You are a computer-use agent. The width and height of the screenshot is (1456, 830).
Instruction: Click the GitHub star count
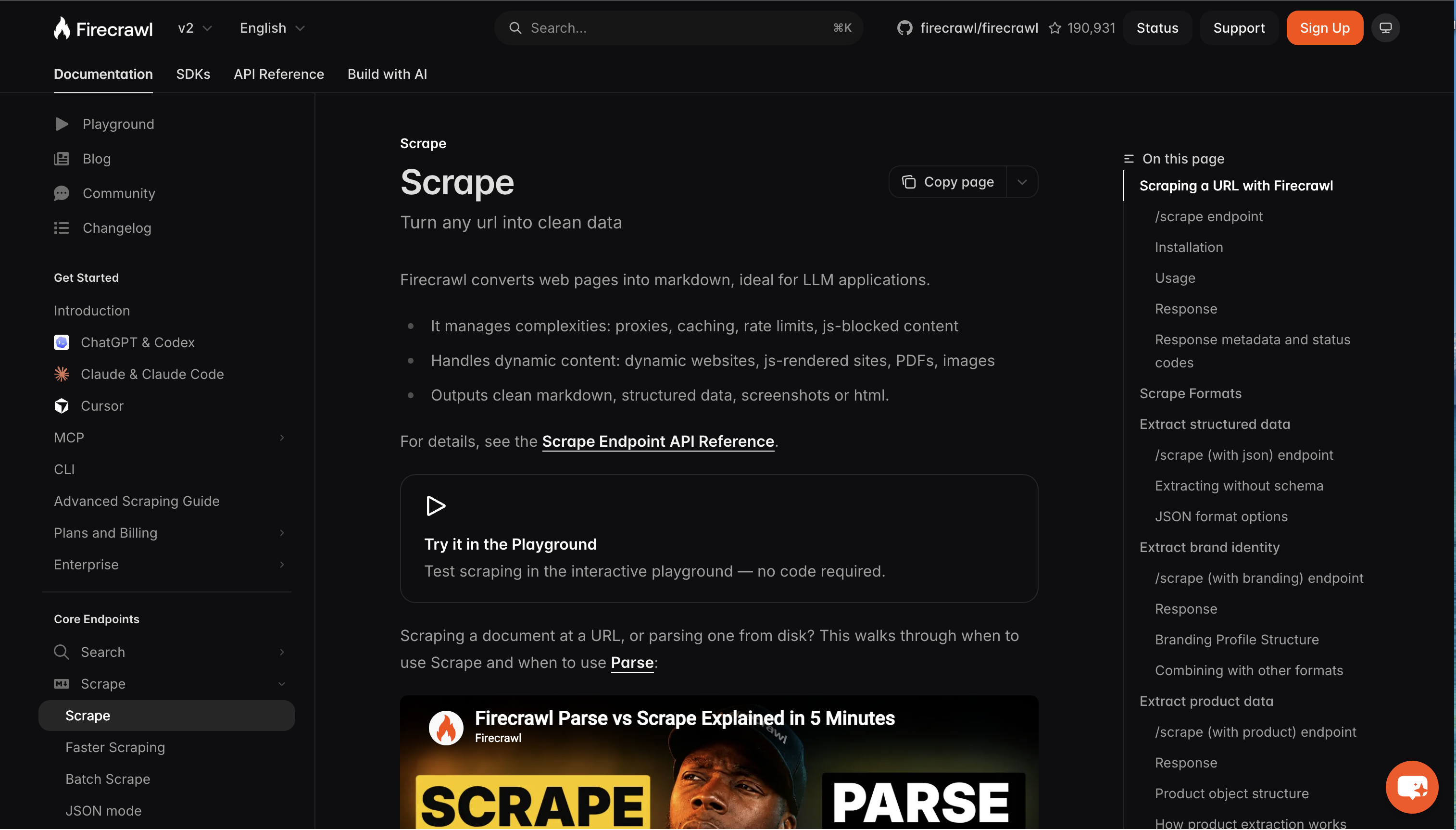tap(1082, 28)
